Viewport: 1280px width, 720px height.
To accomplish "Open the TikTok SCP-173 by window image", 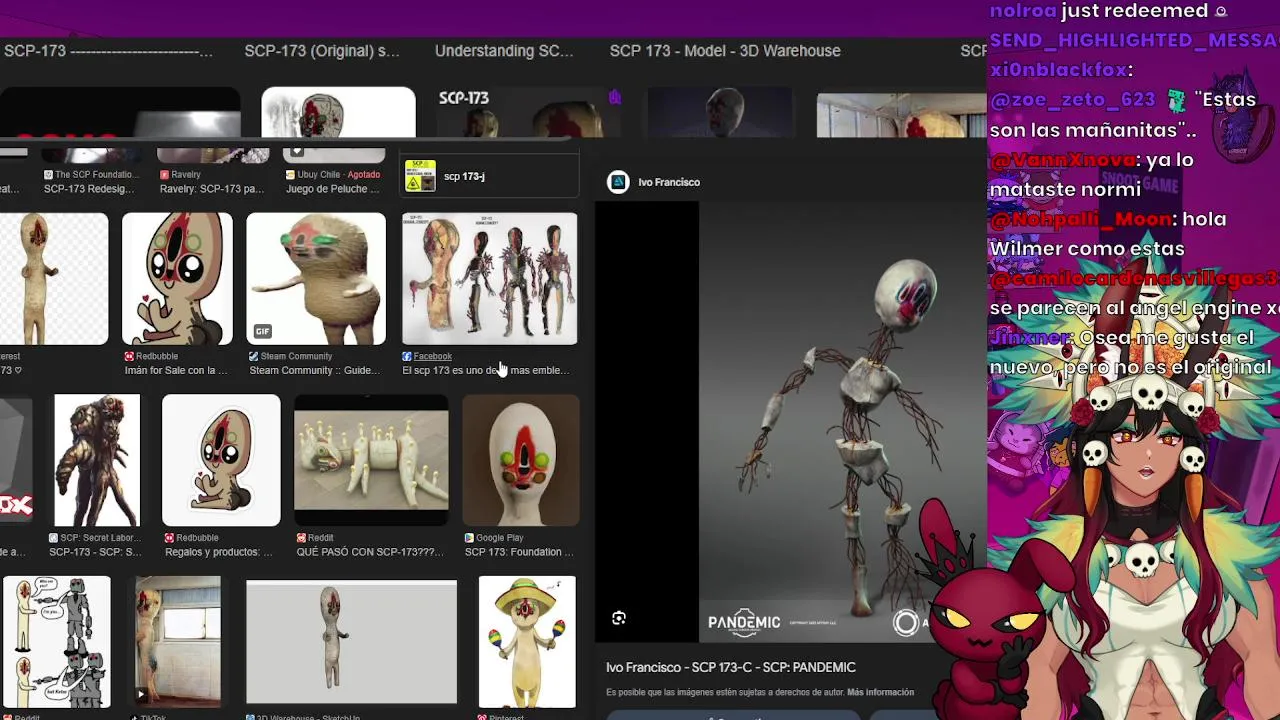I will point(178,642).
